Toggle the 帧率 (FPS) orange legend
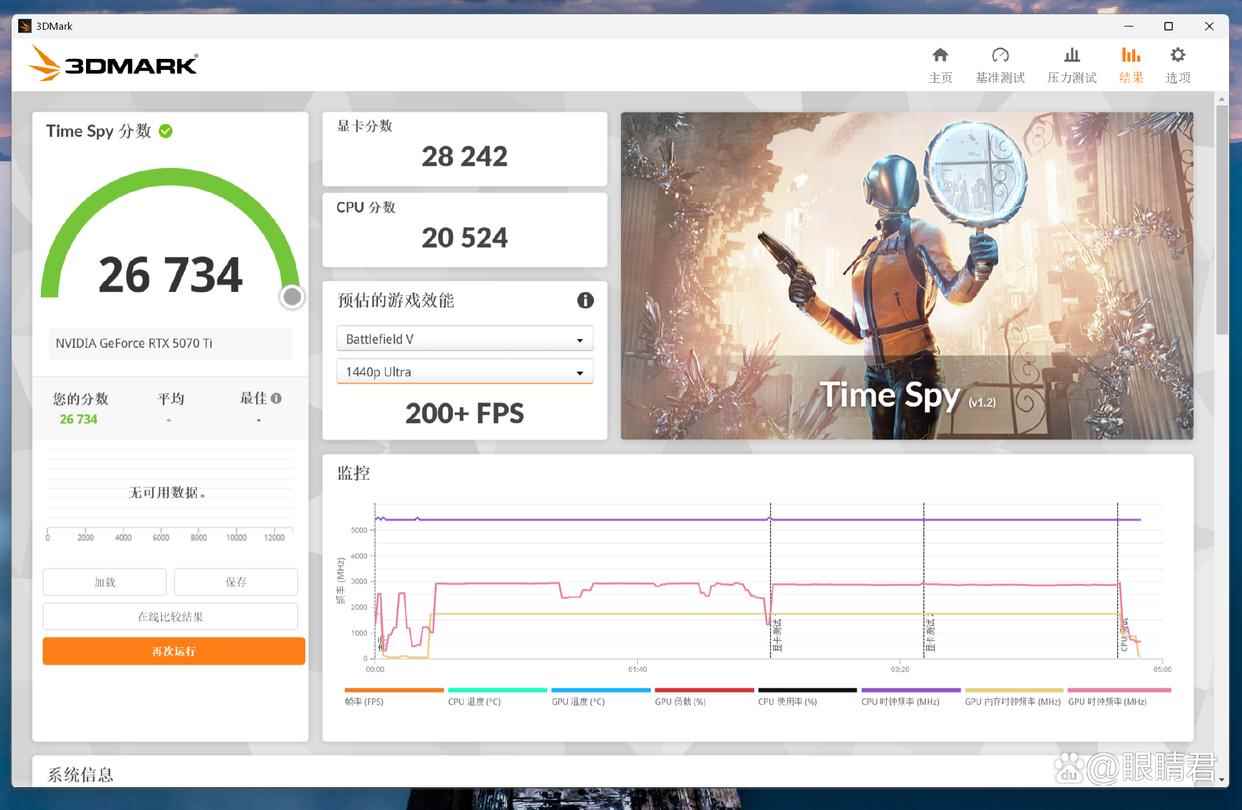The height and width of the screenshot is (810, 1242). [393, 697]
